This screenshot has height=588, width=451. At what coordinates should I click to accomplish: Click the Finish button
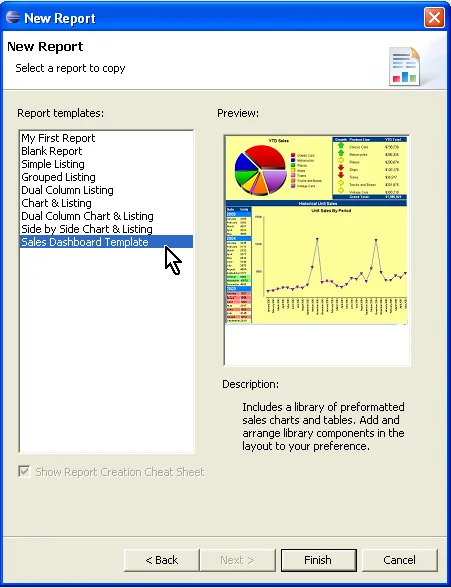(318, 560)
